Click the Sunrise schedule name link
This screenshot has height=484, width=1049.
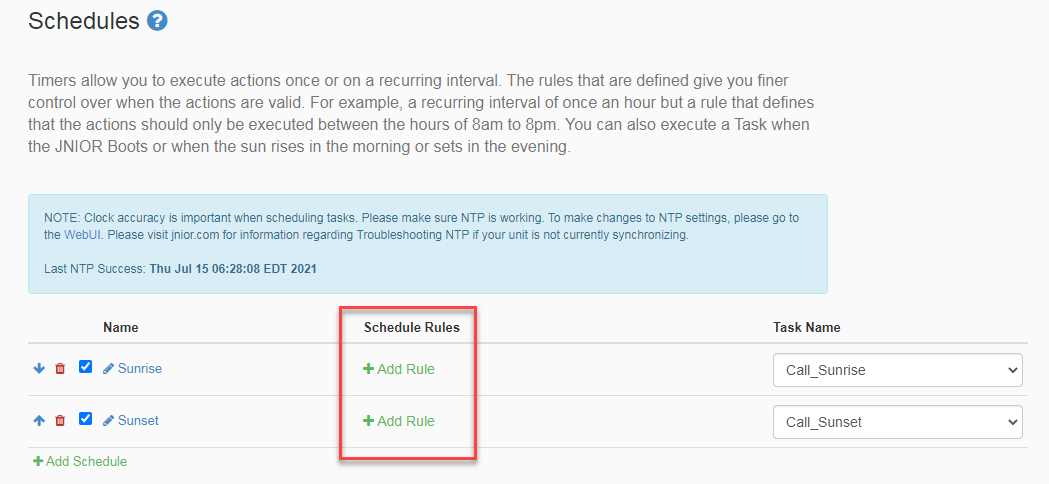coord(140,368)
